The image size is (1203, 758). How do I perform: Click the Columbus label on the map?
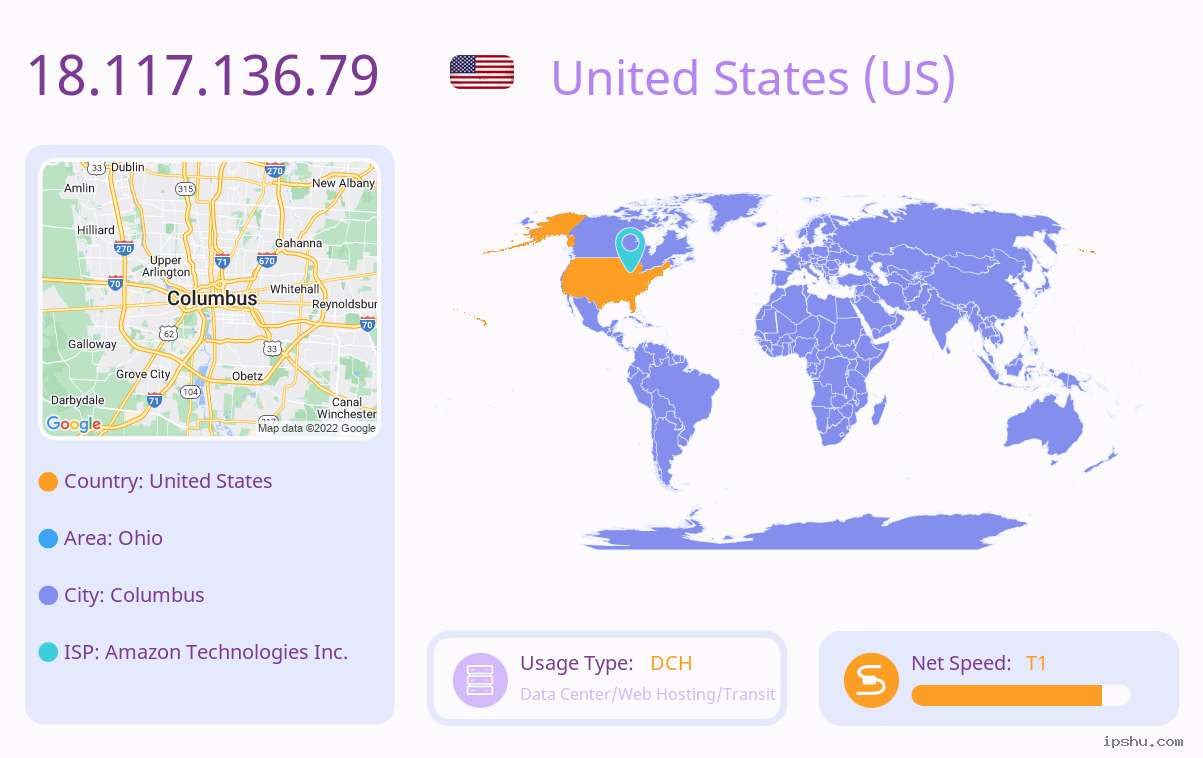pyautogui.click(x=212, y=298)
